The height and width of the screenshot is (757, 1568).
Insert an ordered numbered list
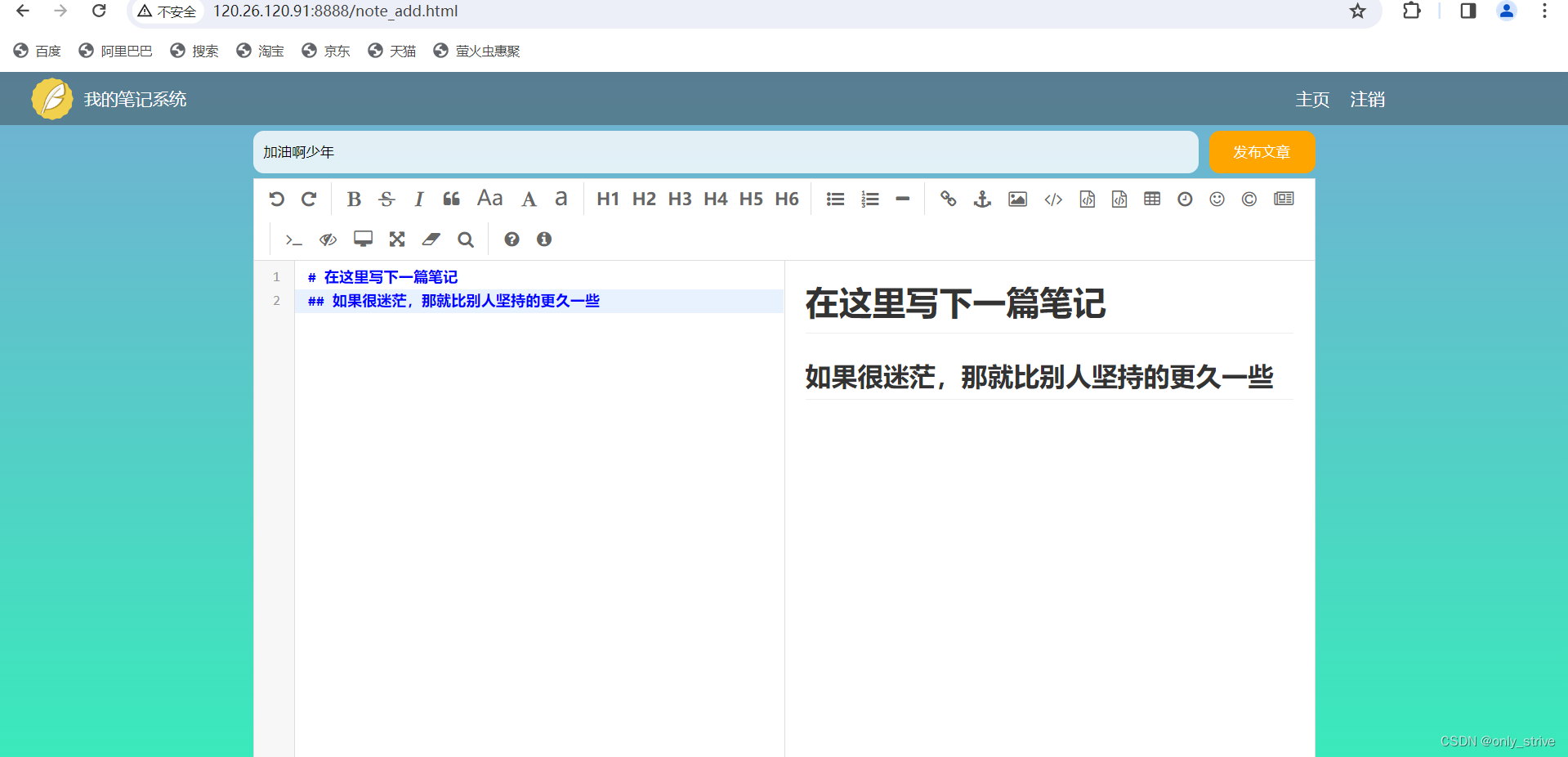(x=870, y=199)
